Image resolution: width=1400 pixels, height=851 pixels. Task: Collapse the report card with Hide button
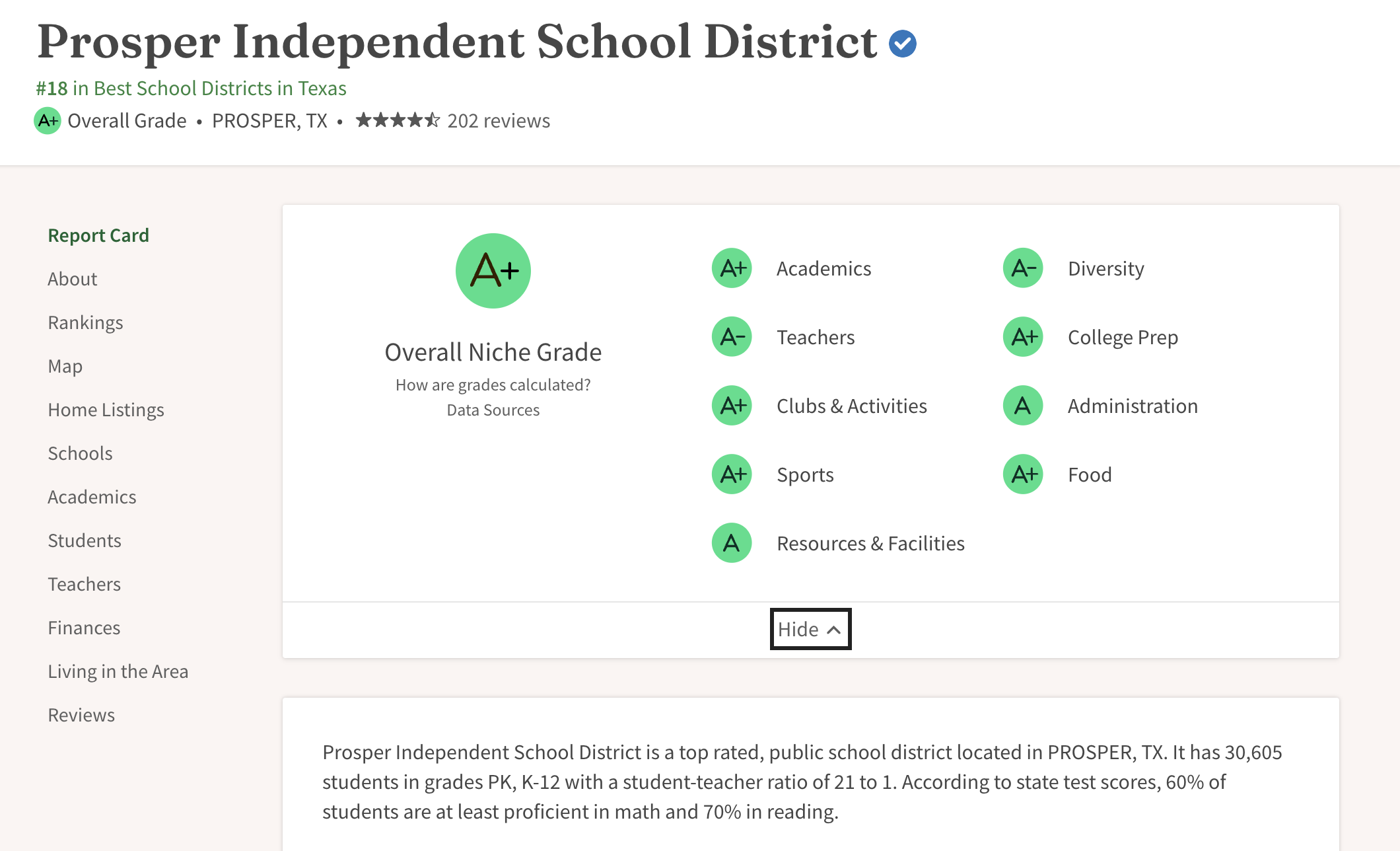click(810, 629)
